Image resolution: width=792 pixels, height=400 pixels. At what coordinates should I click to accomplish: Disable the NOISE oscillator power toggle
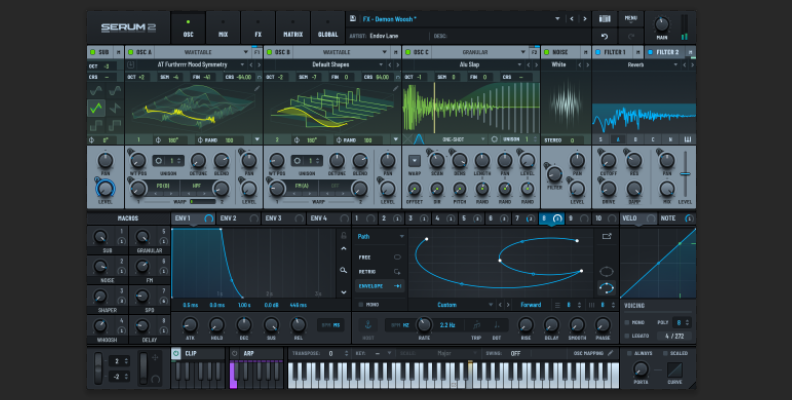point(546,51)
